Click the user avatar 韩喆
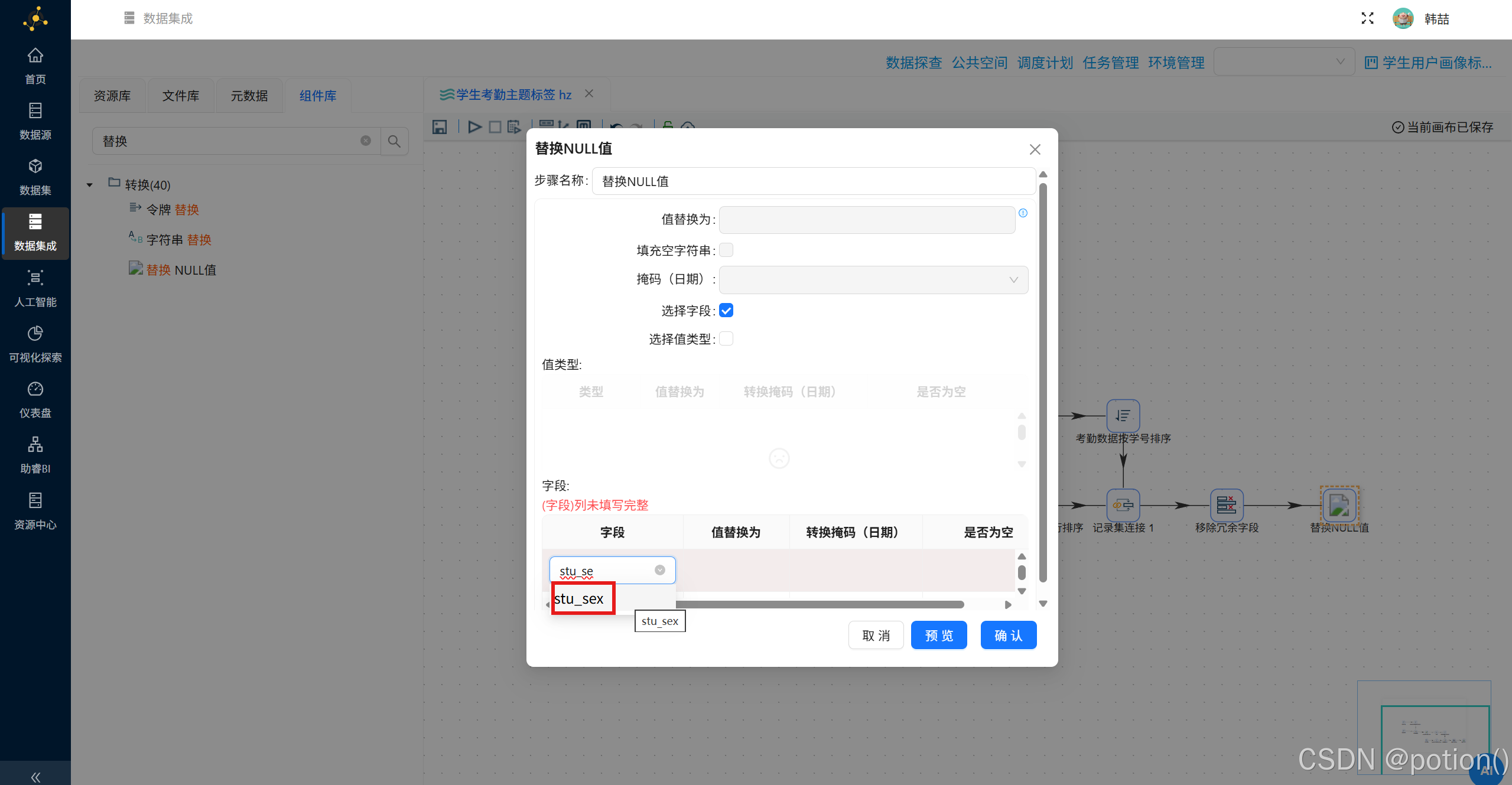 (1403, 18)
